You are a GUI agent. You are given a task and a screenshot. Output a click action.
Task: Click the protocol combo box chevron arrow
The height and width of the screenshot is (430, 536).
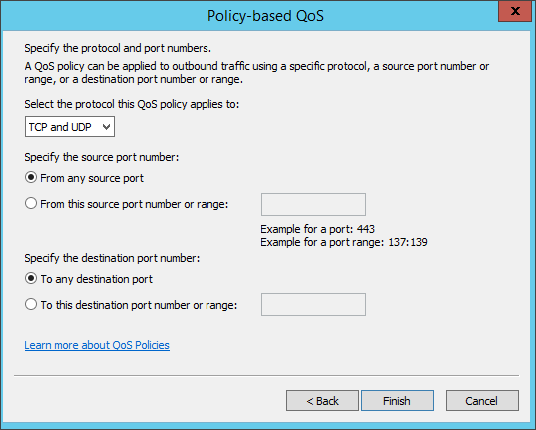click(106, 127)
